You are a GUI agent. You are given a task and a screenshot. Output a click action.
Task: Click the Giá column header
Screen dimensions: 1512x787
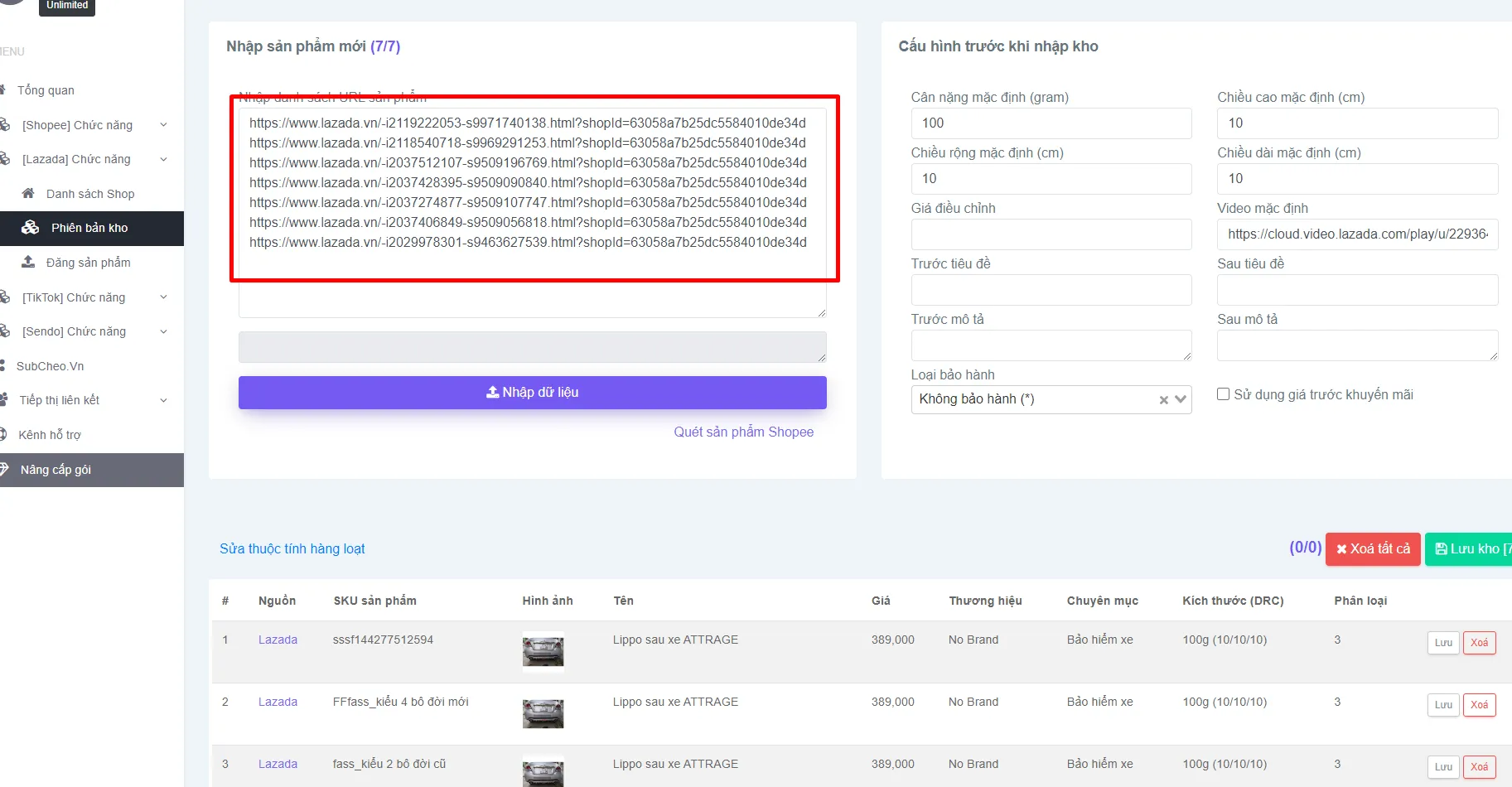(881, 601)
